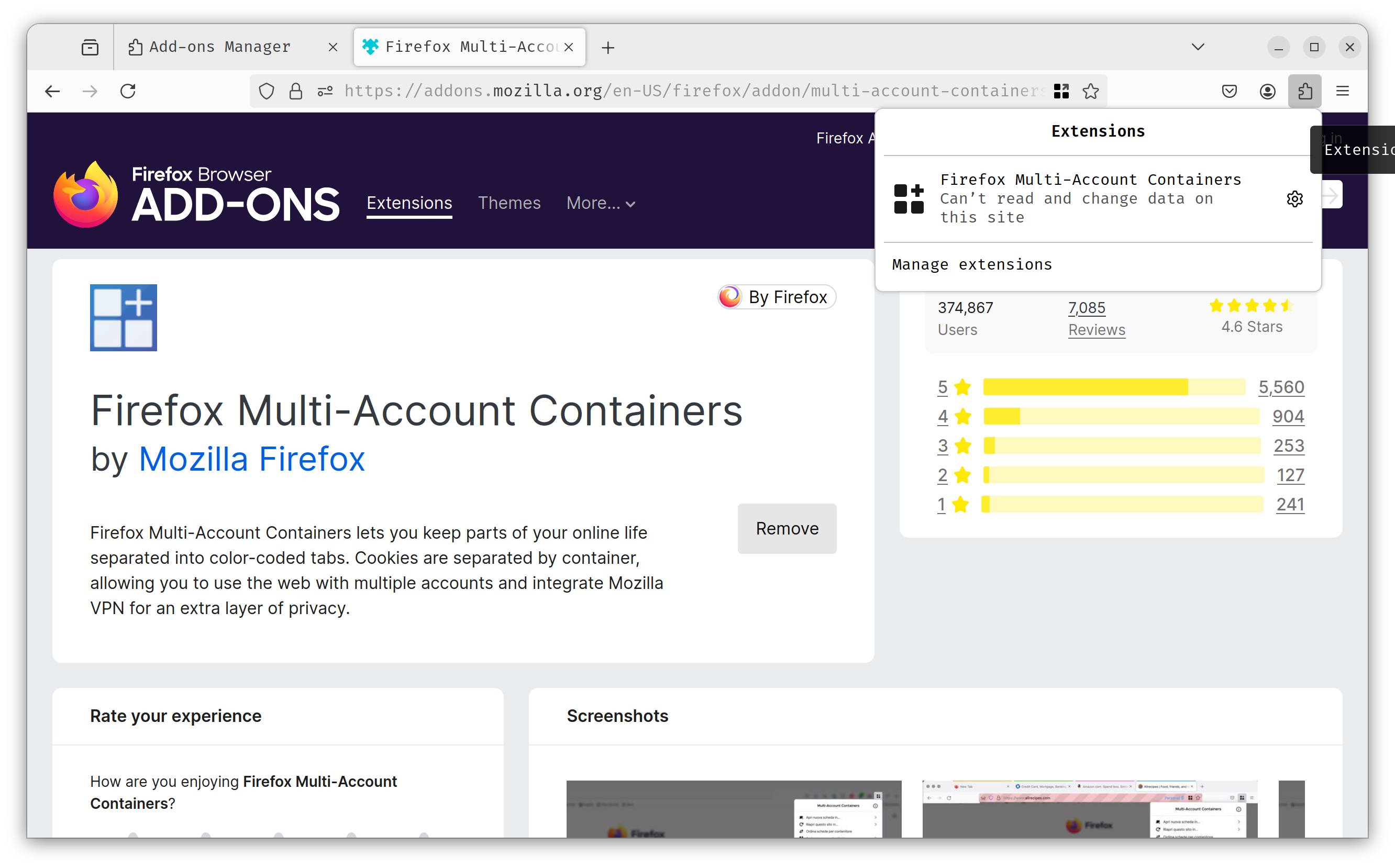Open site permissions icon in address bar

(326, 91)
